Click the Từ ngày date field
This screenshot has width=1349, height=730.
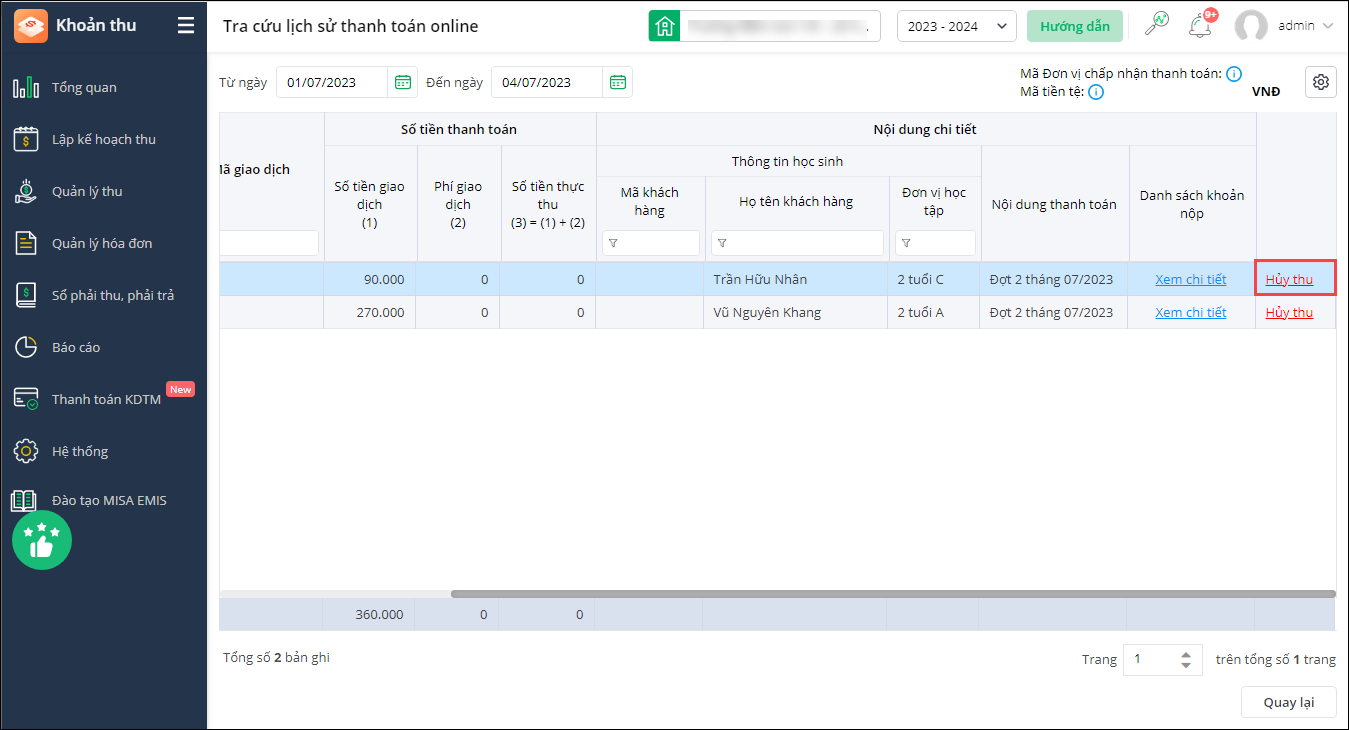(x=332, y=82)
